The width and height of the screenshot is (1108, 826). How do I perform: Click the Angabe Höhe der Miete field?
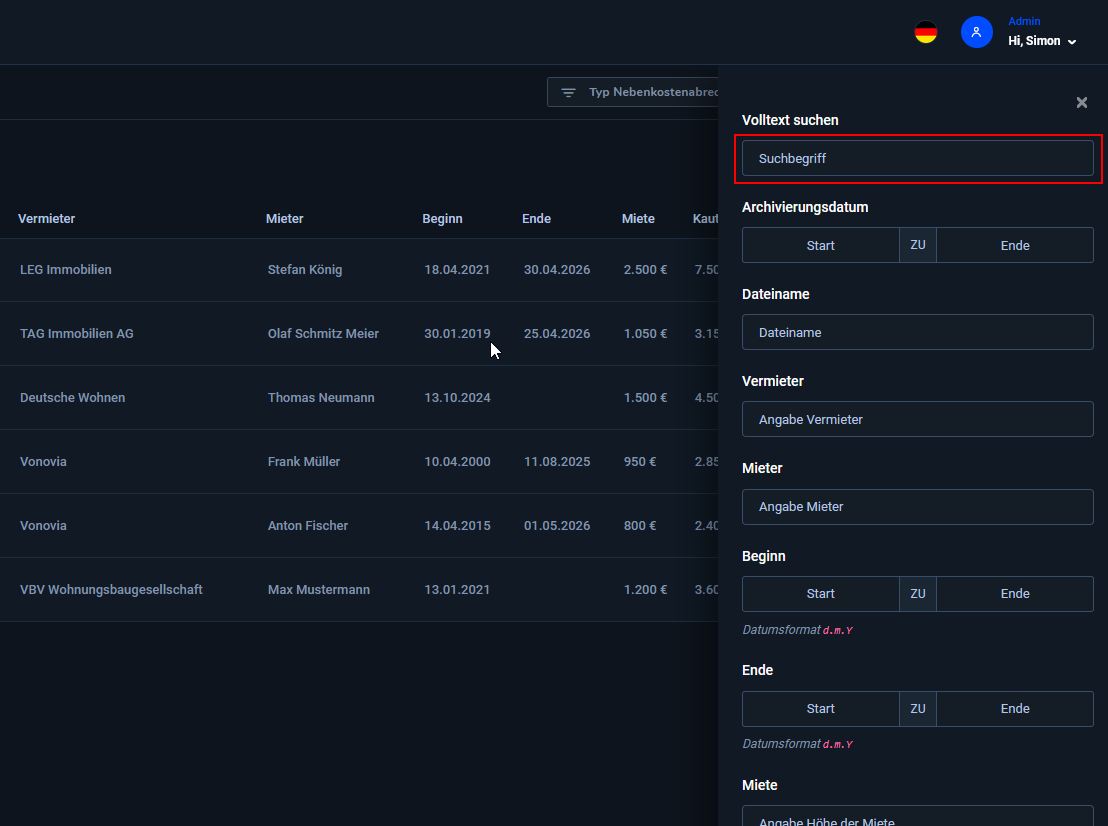pyautogui.click(x=917, y=816)
